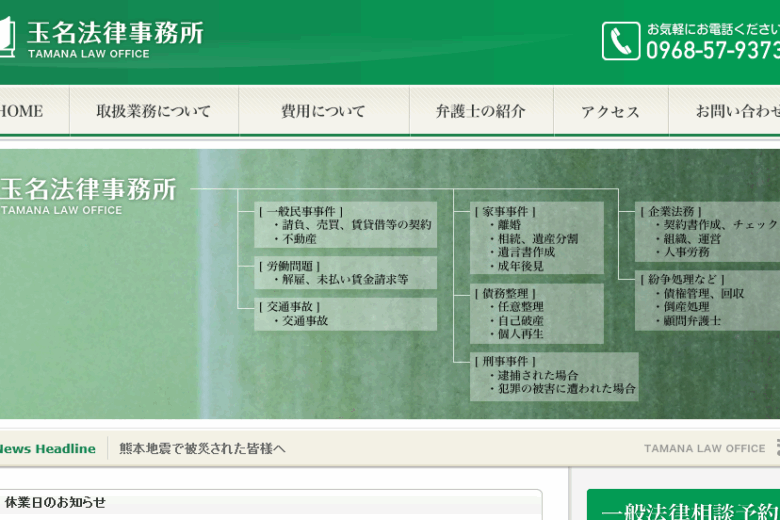Click the phone number 0968-57-9373

[x=712, y=51]
